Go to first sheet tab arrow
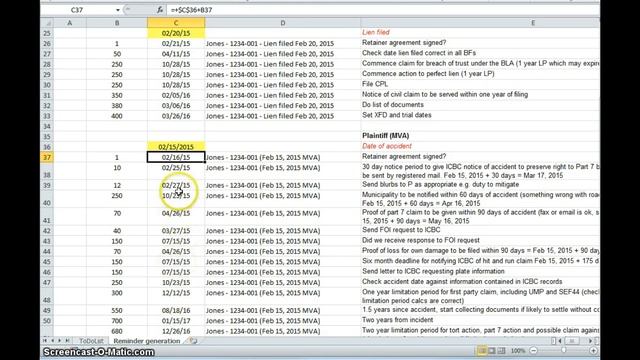This screenshot has width=640, height=360. click(45, 340)
